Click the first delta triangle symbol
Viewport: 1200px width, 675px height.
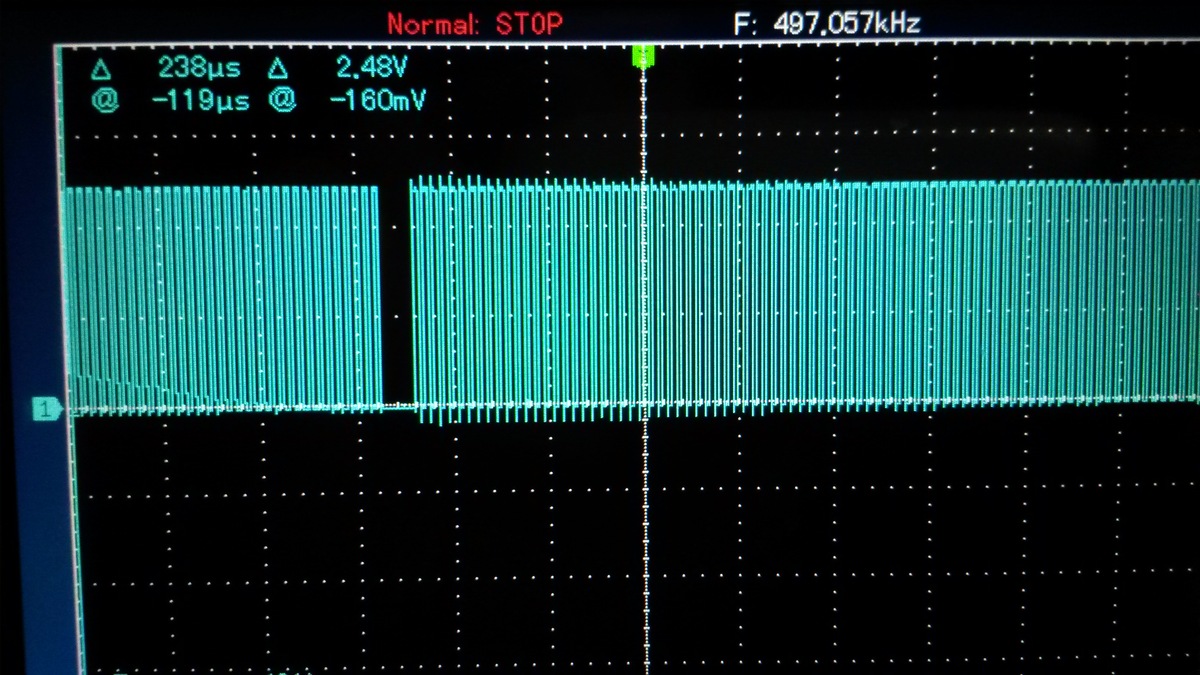100,69
